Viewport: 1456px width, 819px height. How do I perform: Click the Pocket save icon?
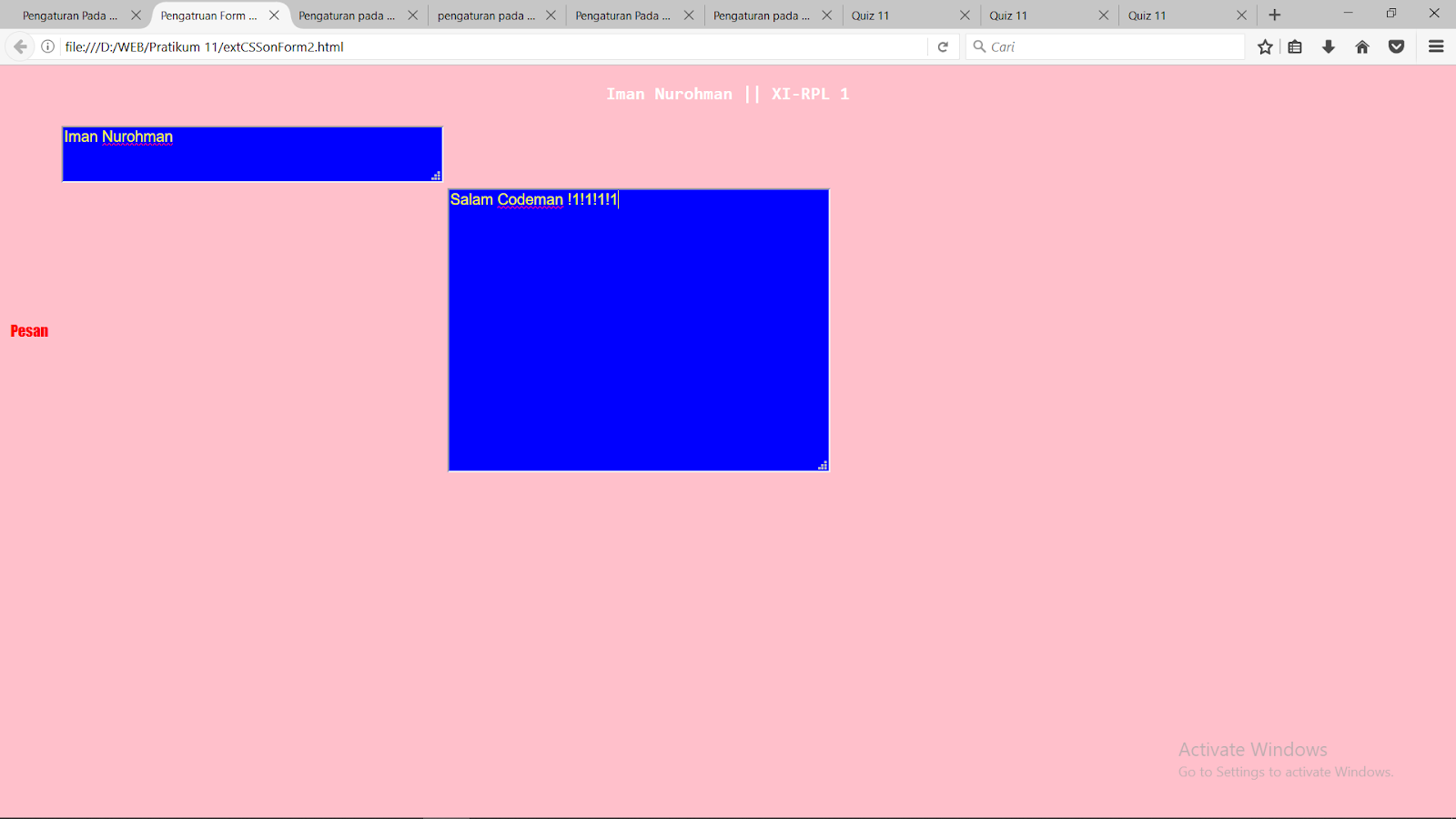point(1395,46)
